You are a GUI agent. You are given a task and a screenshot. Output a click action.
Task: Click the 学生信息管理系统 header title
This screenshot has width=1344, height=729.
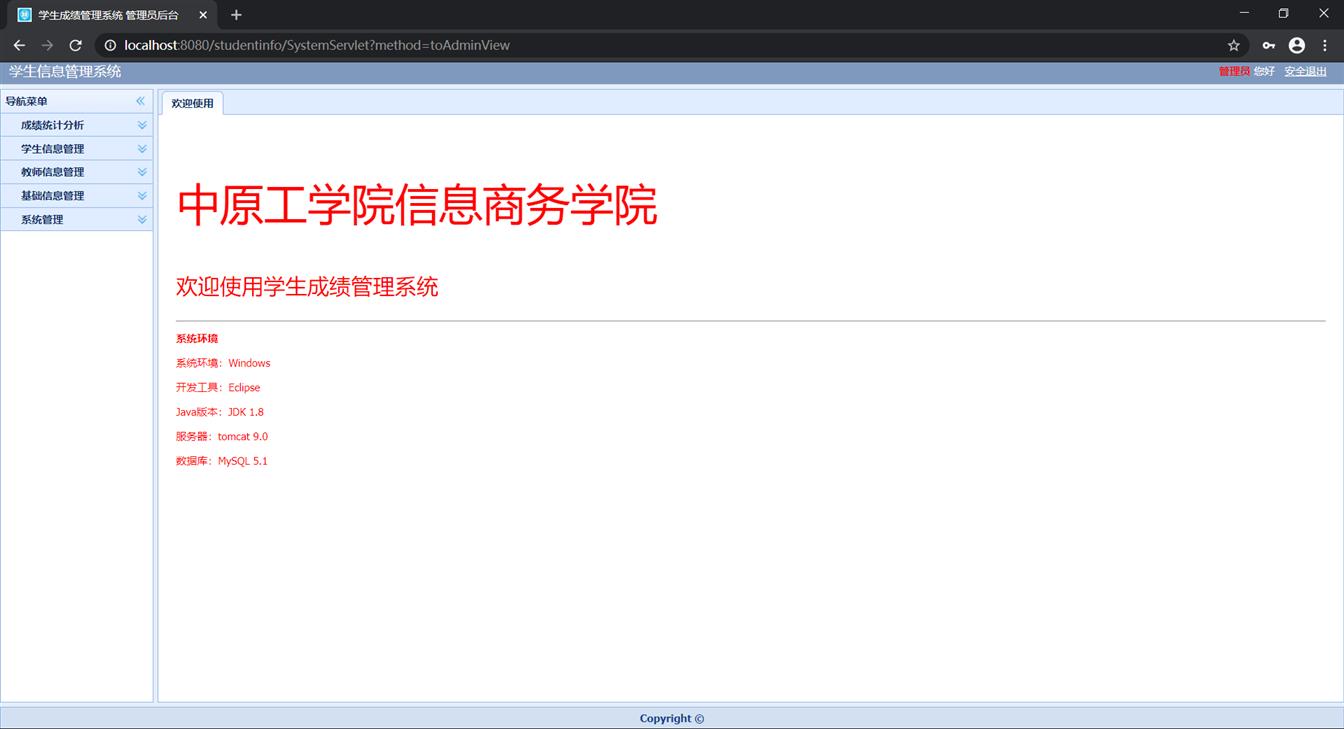point(65,71)
